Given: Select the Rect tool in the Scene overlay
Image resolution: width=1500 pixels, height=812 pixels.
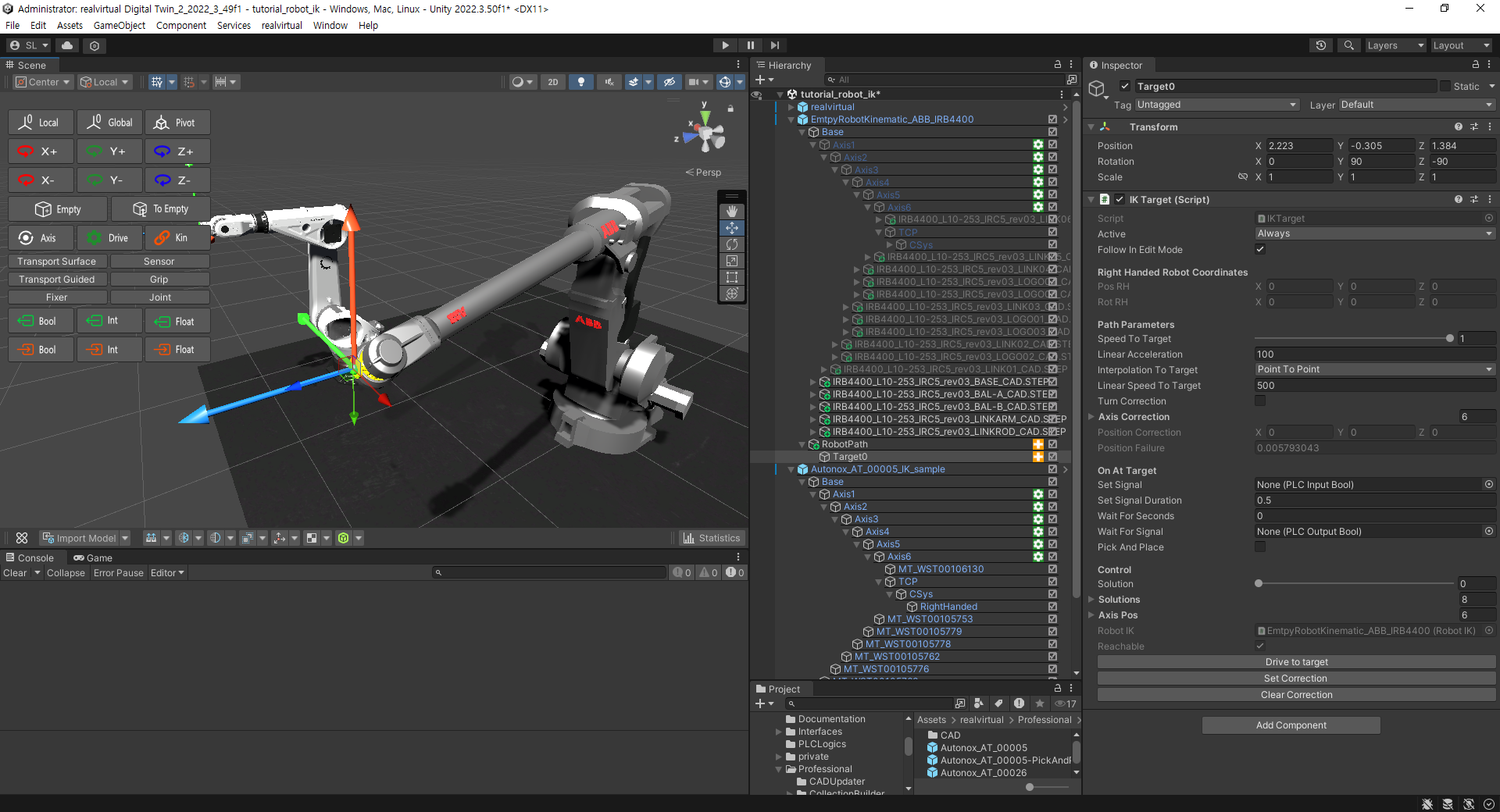Looking at the screenshot, I should [732, 277].
